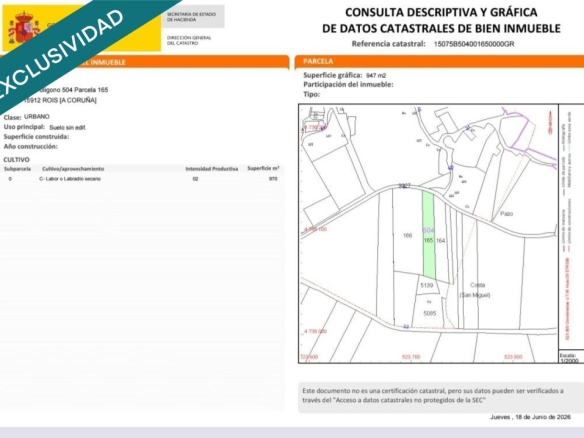Click the '970' surface cell in table
The image size is (584, 438).
coord(273,179)
